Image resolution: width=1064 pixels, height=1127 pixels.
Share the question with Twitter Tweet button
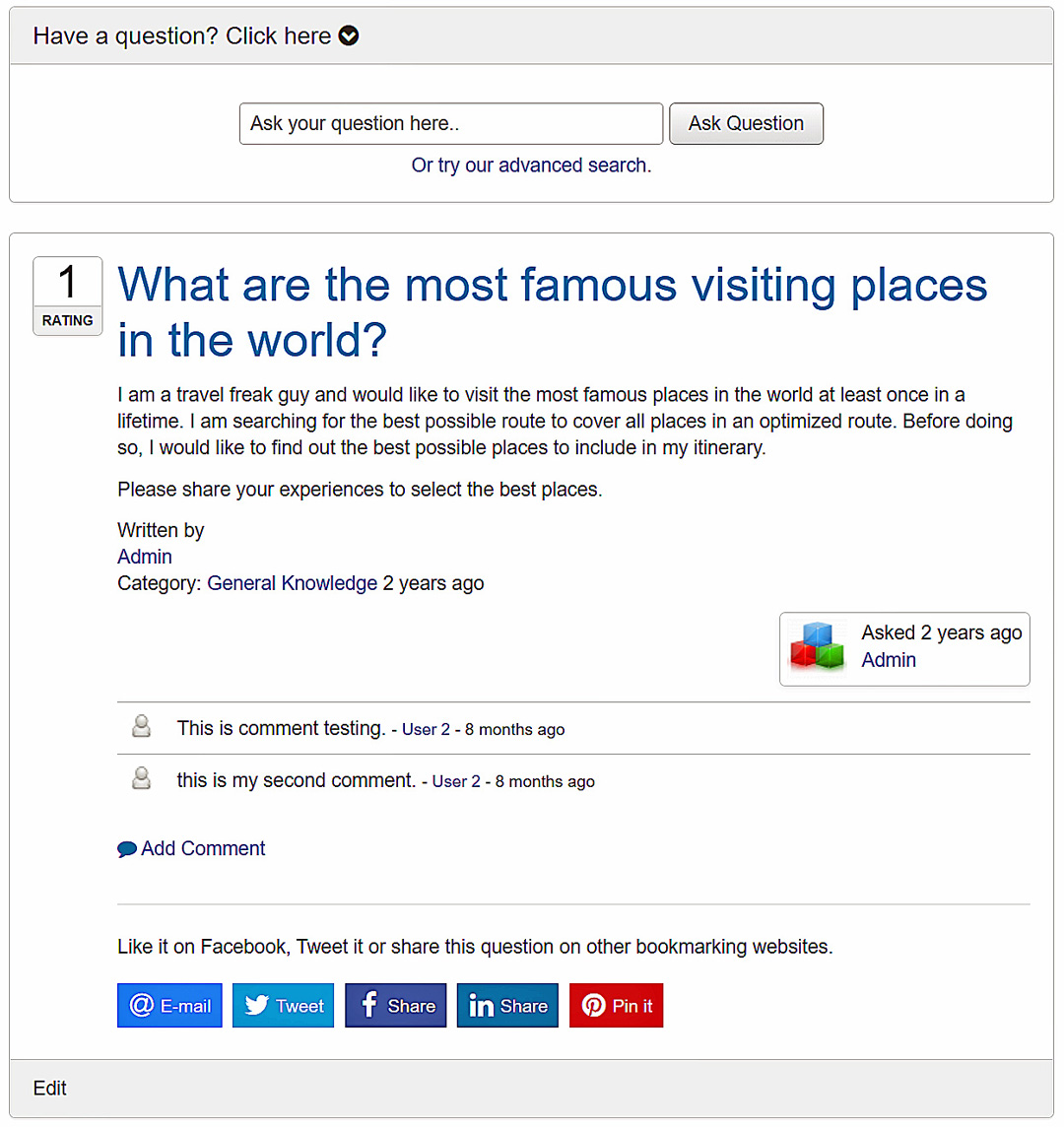click(284, 1006)
